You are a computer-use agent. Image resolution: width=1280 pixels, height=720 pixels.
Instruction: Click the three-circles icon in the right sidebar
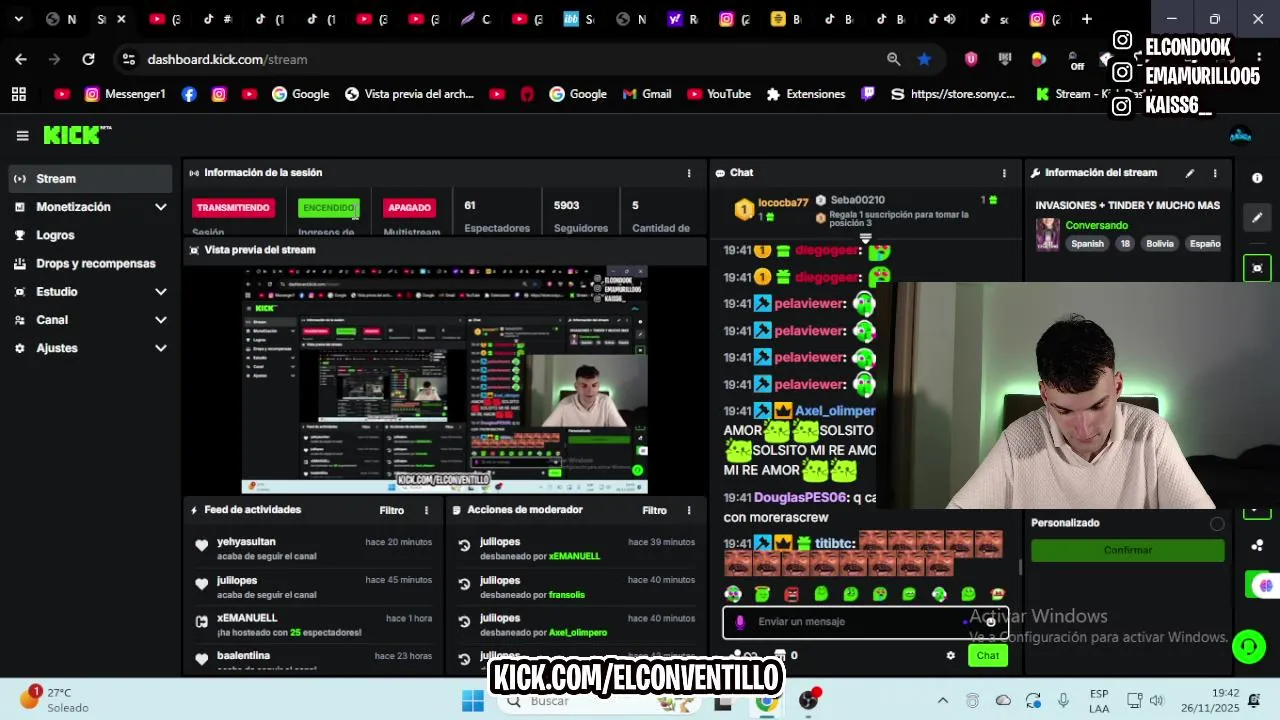1257,545
